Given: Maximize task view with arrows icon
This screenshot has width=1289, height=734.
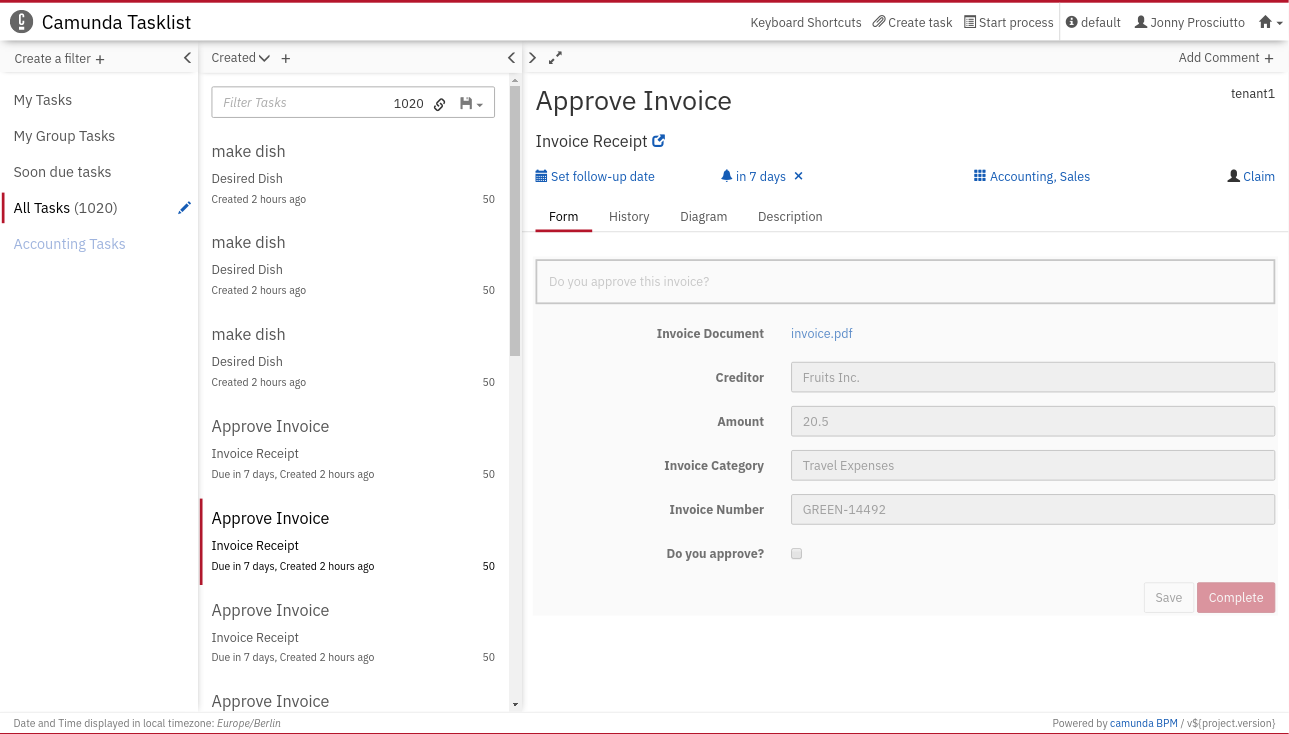Looking at the screenshot, I should tap(556, 58).
